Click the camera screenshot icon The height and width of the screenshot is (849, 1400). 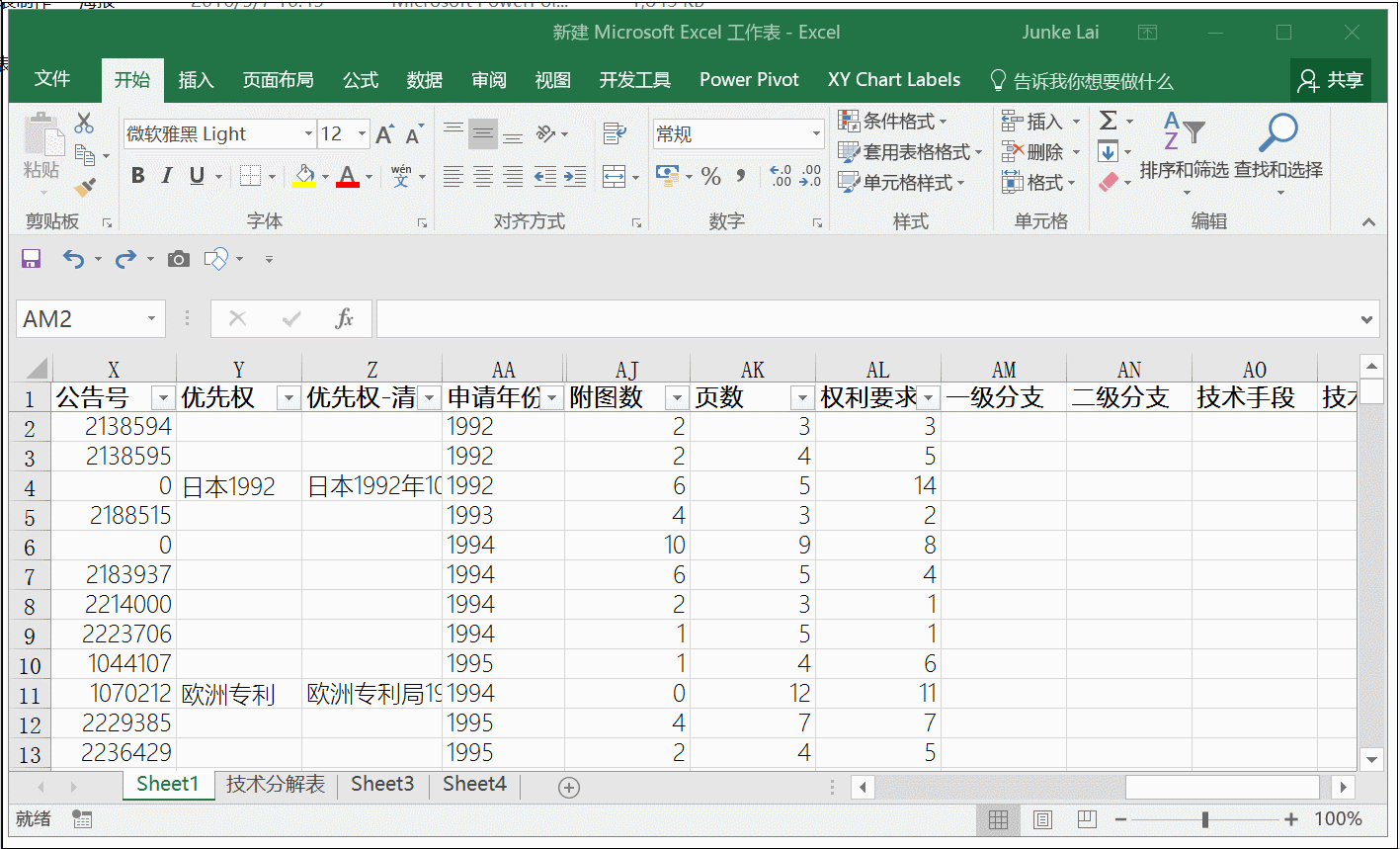178,259
